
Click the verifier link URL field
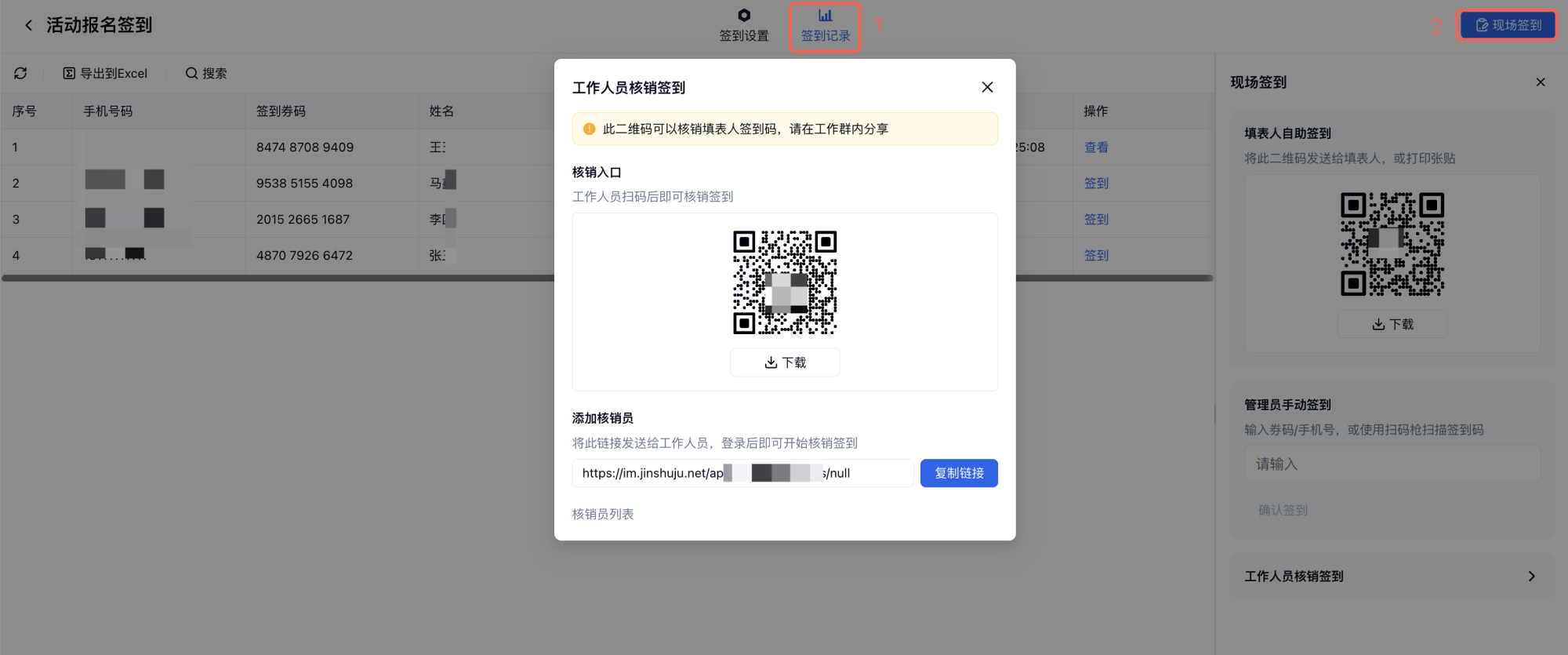point(742,473)
